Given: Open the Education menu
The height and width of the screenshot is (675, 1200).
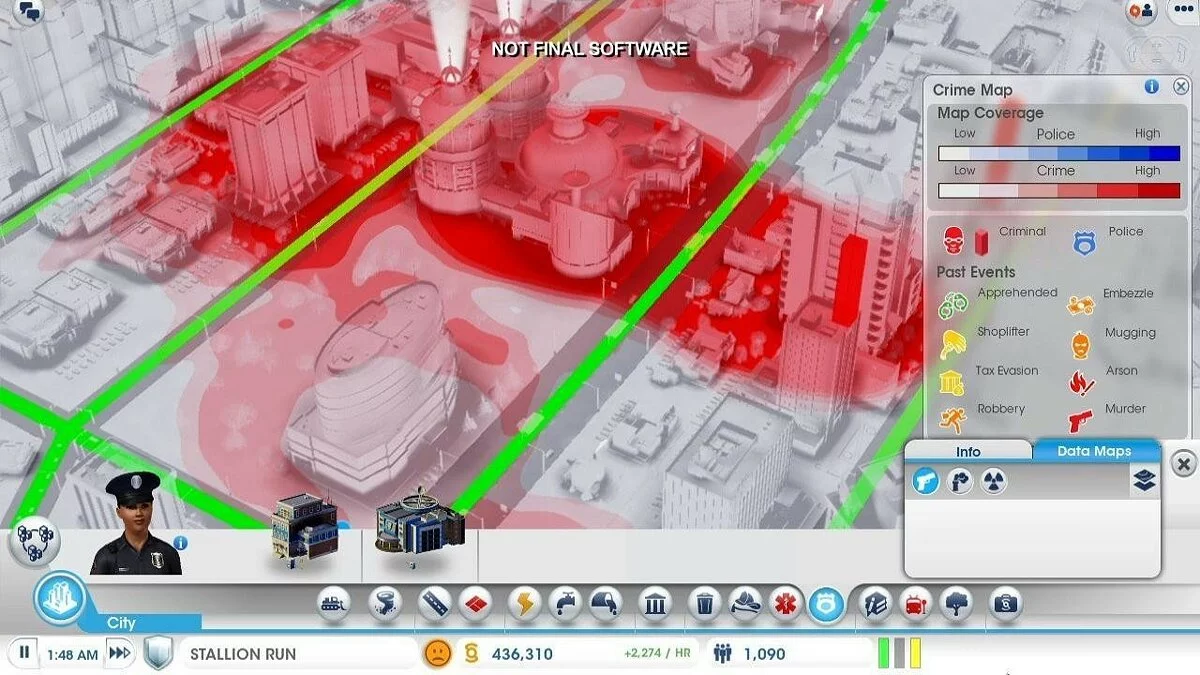Looking at the screenshot, I should pos(875,603).
